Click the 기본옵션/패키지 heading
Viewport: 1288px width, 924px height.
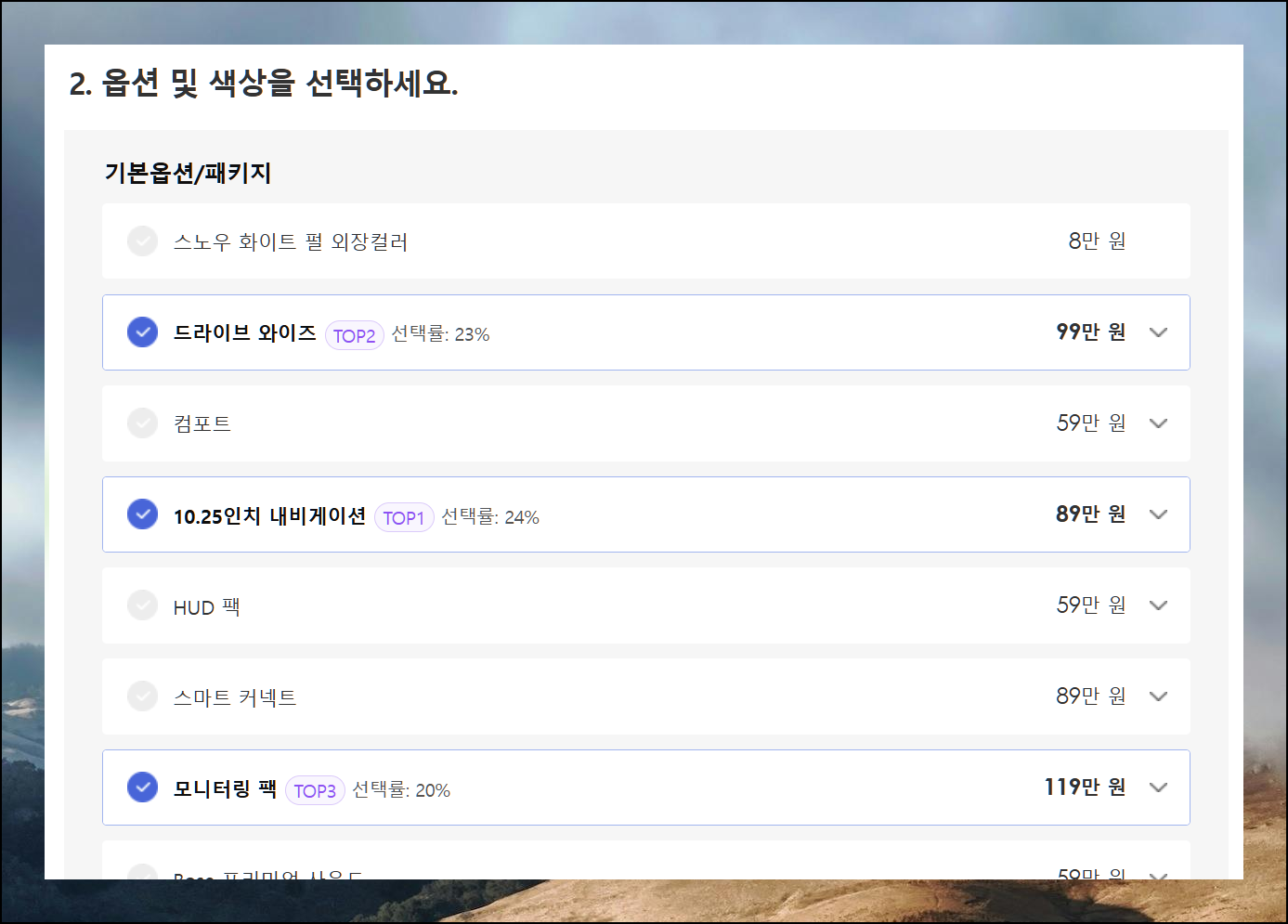tap(188, 173)
